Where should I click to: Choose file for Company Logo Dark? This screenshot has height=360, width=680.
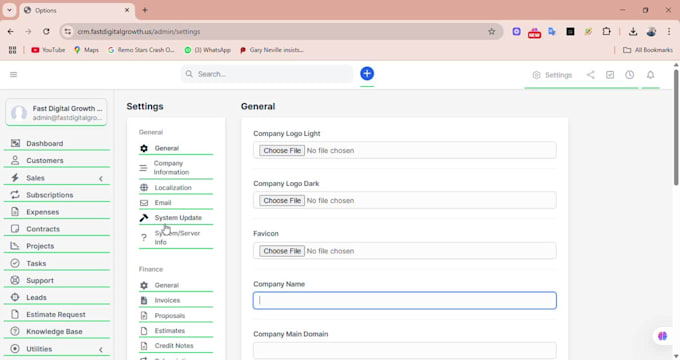click(x=282, y=200)
